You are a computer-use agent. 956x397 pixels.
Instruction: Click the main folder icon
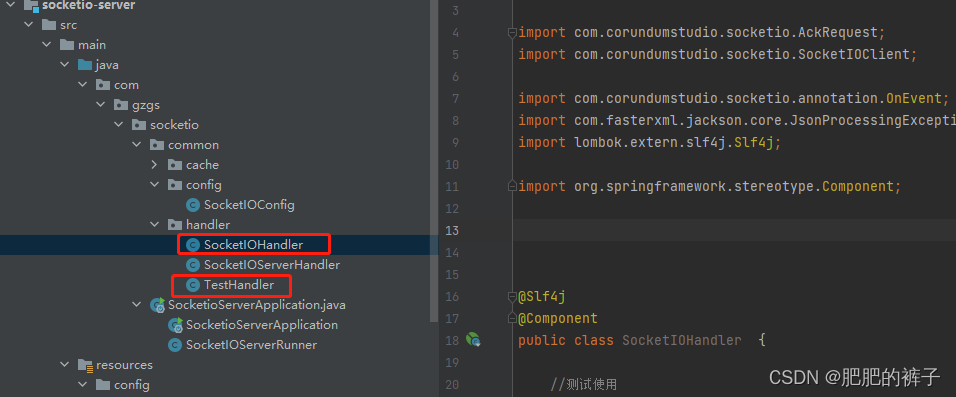pyautogui.click(x=67, y=45)
